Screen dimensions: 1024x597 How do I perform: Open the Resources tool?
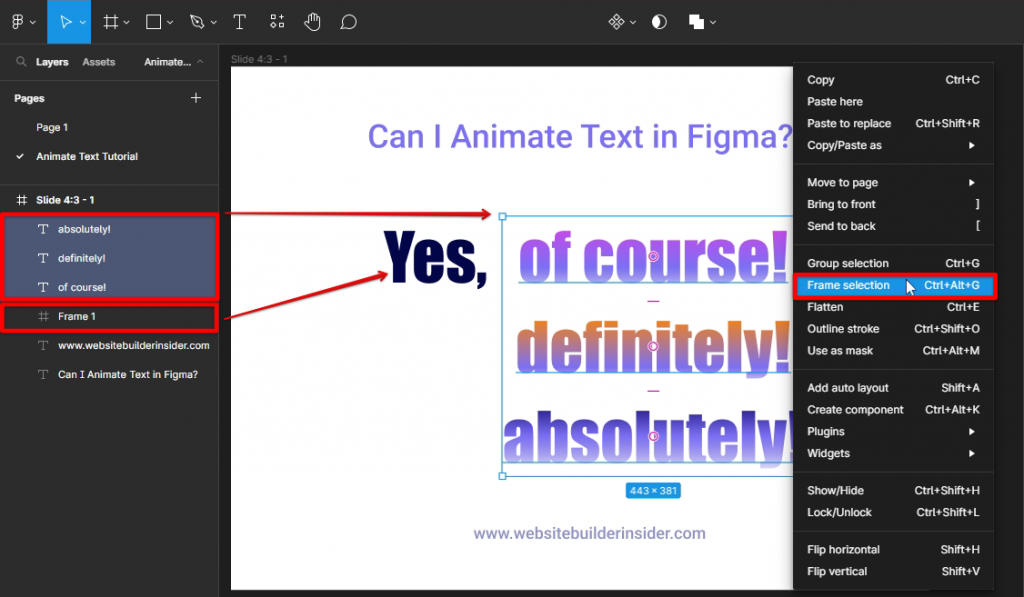pos(277,22)
